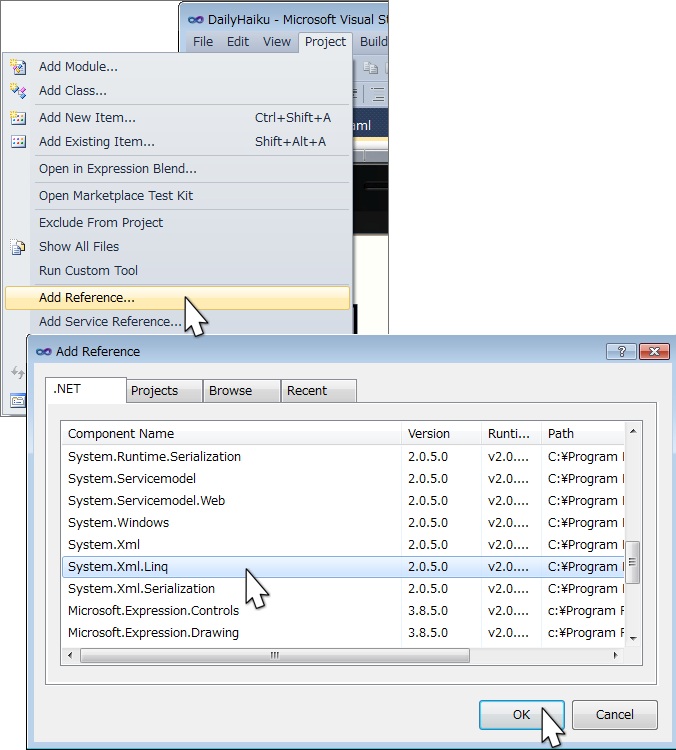The width and height of the screenshot is (676, 750).
Task: Select Microsoft.Expression.Drawing component
Action: coord(343,633)
